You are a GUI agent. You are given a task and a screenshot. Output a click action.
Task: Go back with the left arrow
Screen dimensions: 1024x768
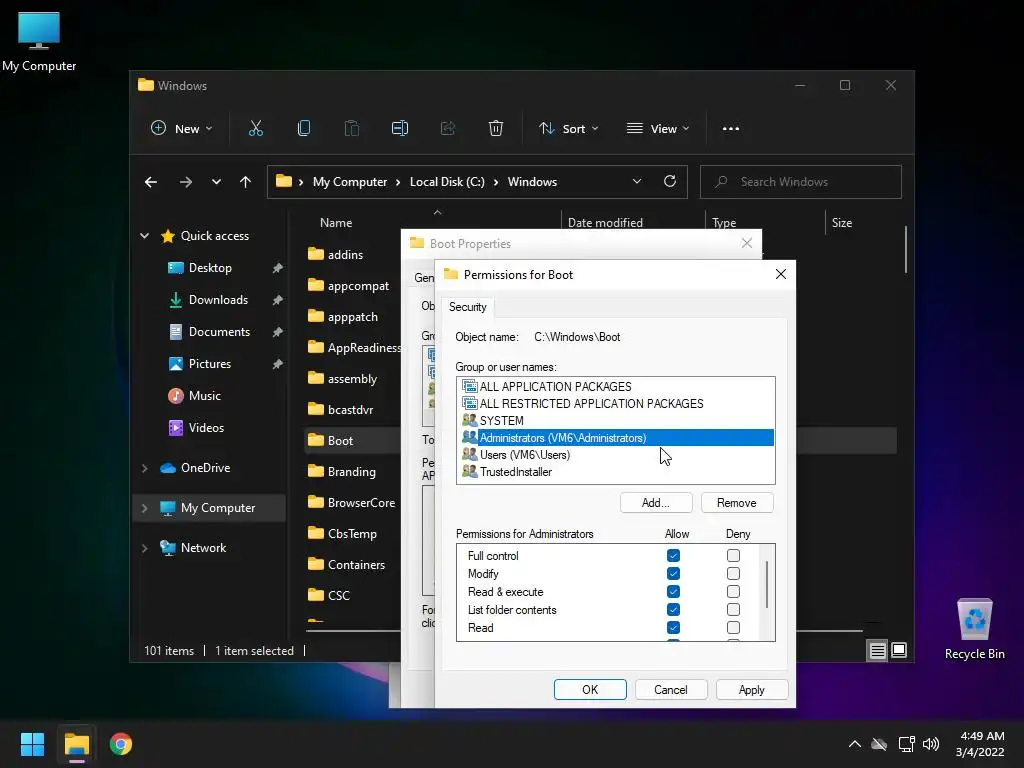pyautogui.click(x=151, y=182)
